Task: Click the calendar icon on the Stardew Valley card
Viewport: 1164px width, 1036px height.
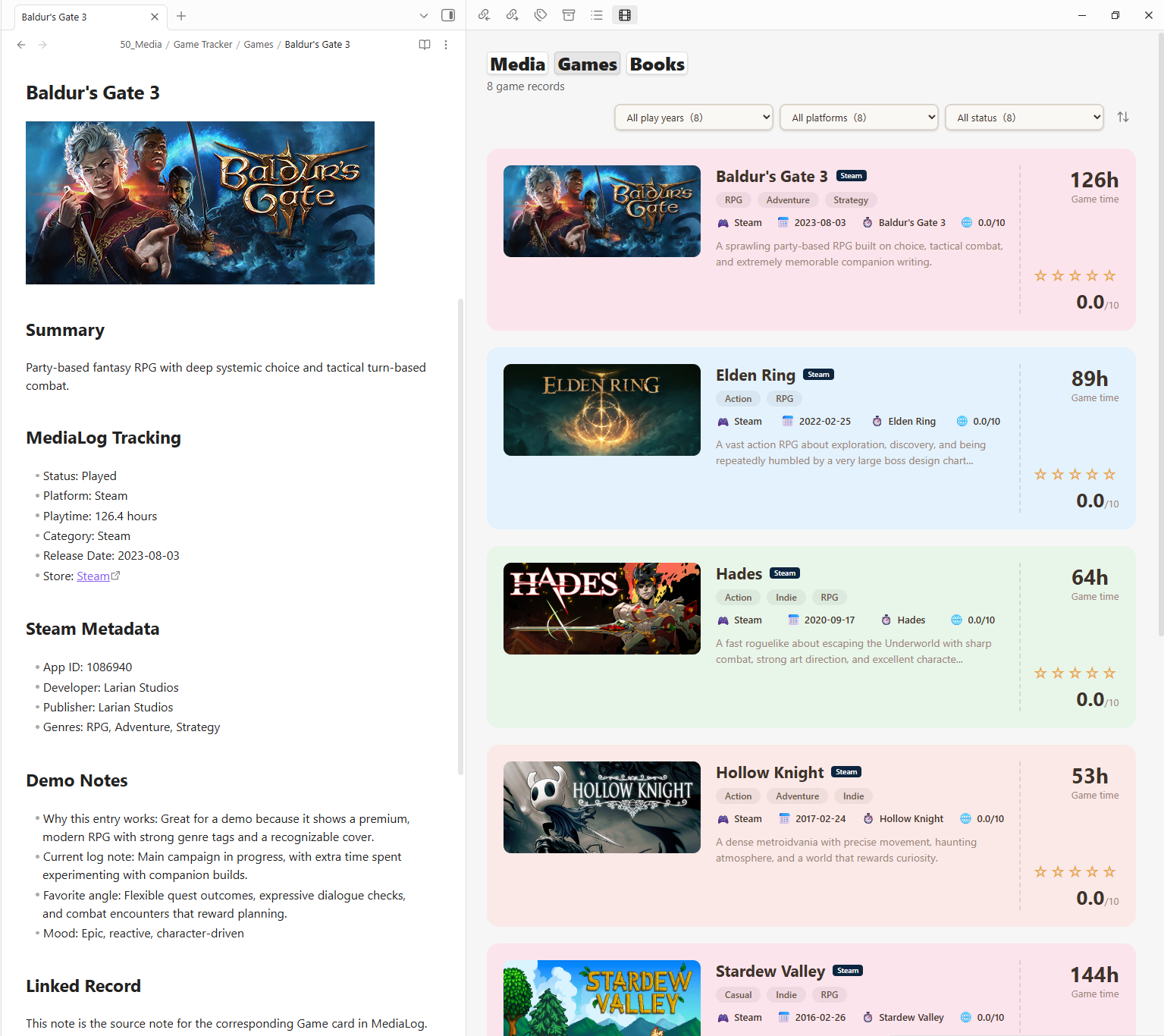Action: tap(784, 1018)
